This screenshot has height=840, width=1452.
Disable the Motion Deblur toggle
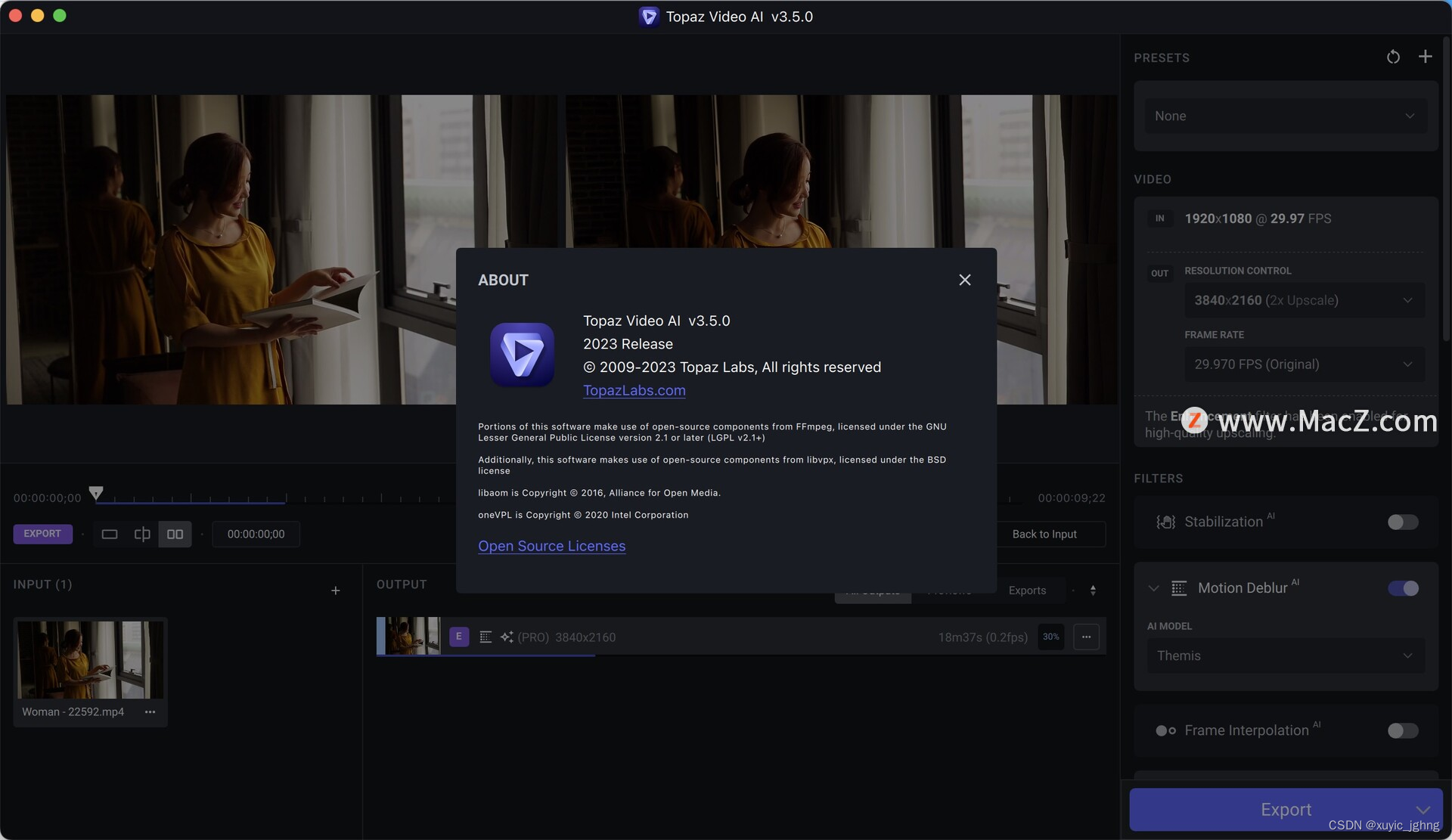[x=1402, y=588]
